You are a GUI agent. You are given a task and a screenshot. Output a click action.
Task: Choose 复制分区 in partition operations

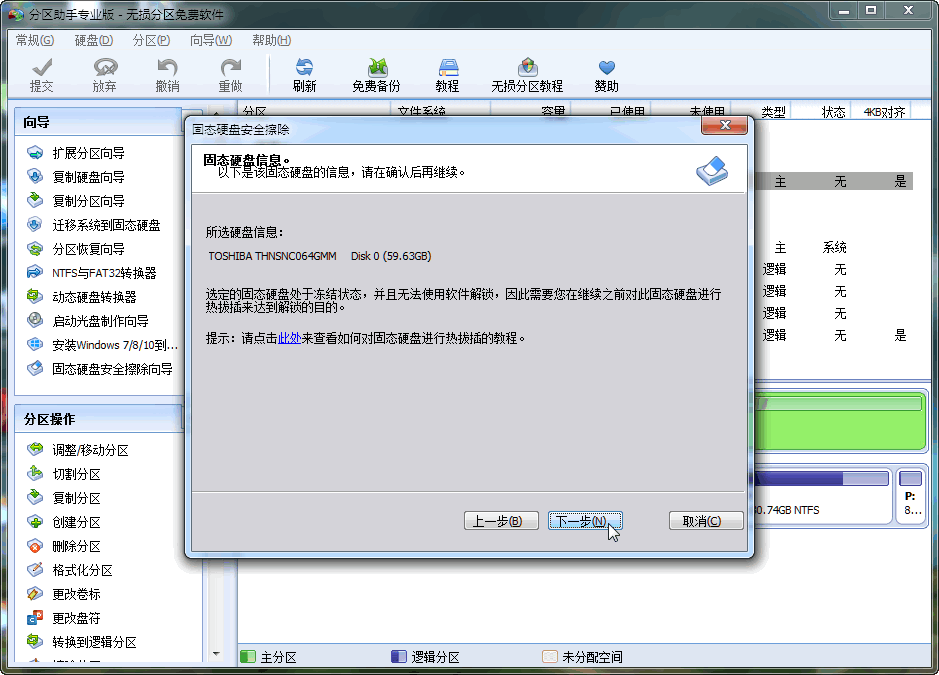(65, 498)
